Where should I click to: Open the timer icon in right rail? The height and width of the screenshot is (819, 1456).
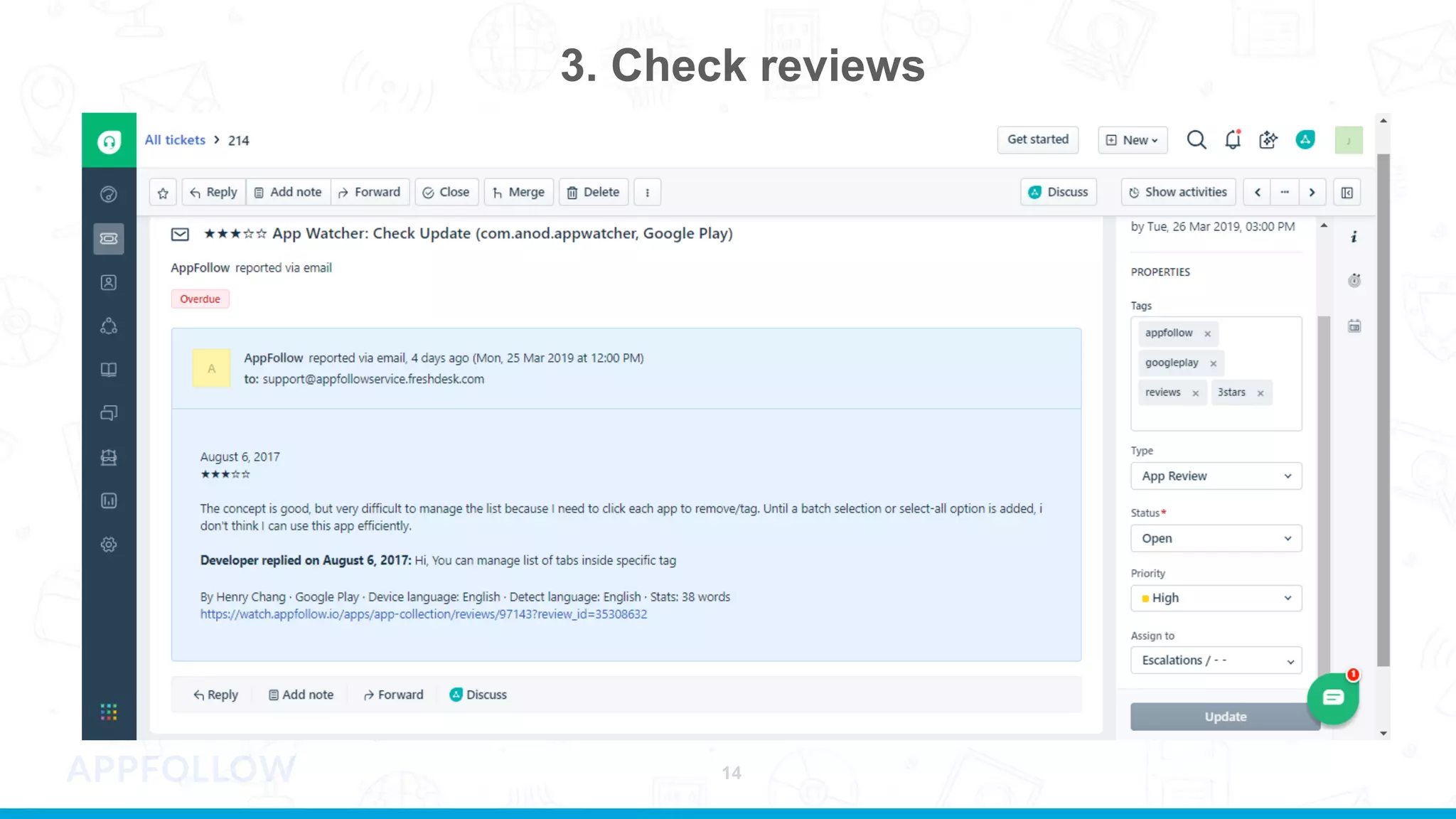(1354, 280)
